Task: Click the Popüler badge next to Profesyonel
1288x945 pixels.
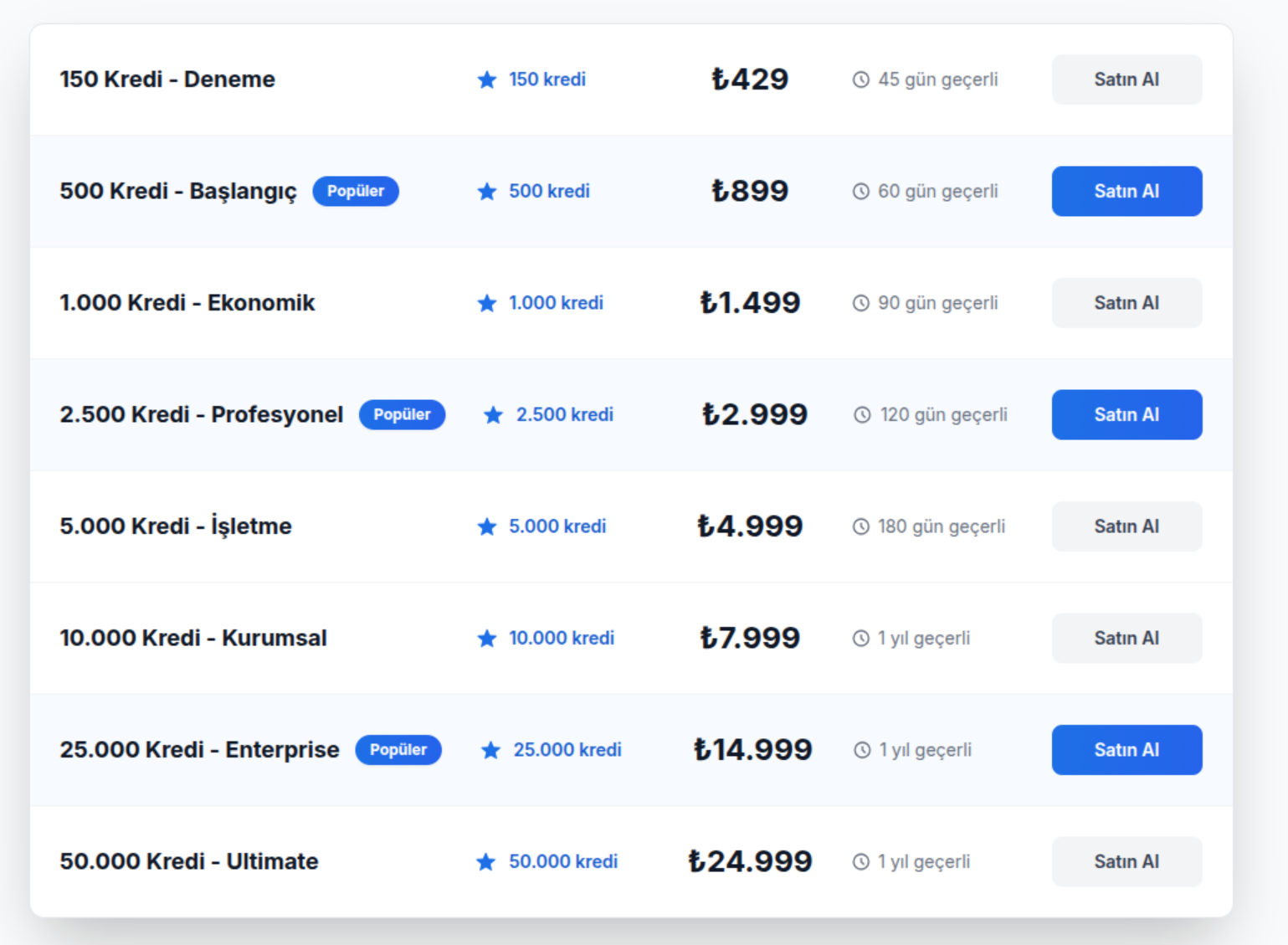Action: point(402,414)
